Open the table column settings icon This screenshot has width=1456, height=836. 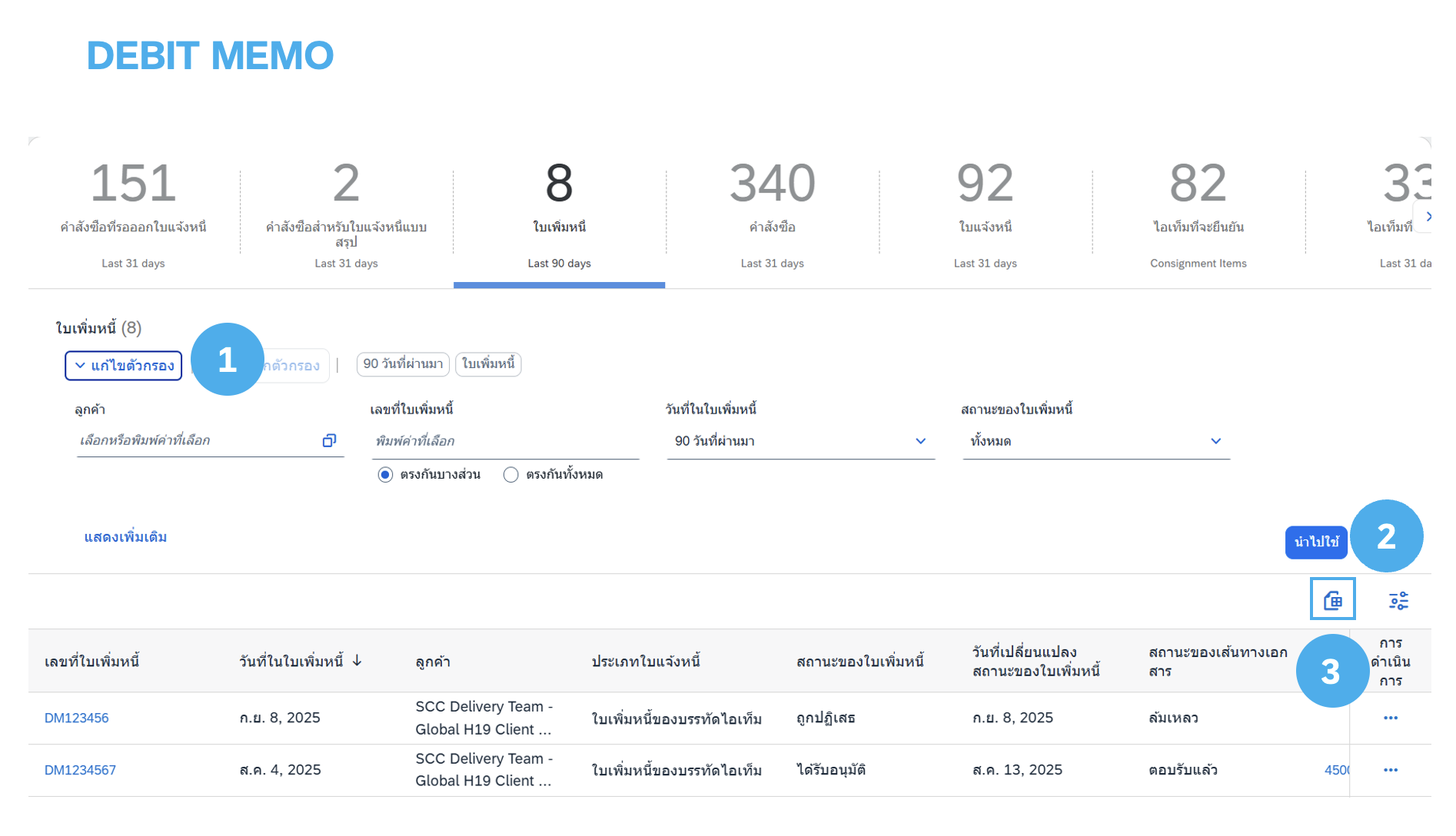point(1398,600)
